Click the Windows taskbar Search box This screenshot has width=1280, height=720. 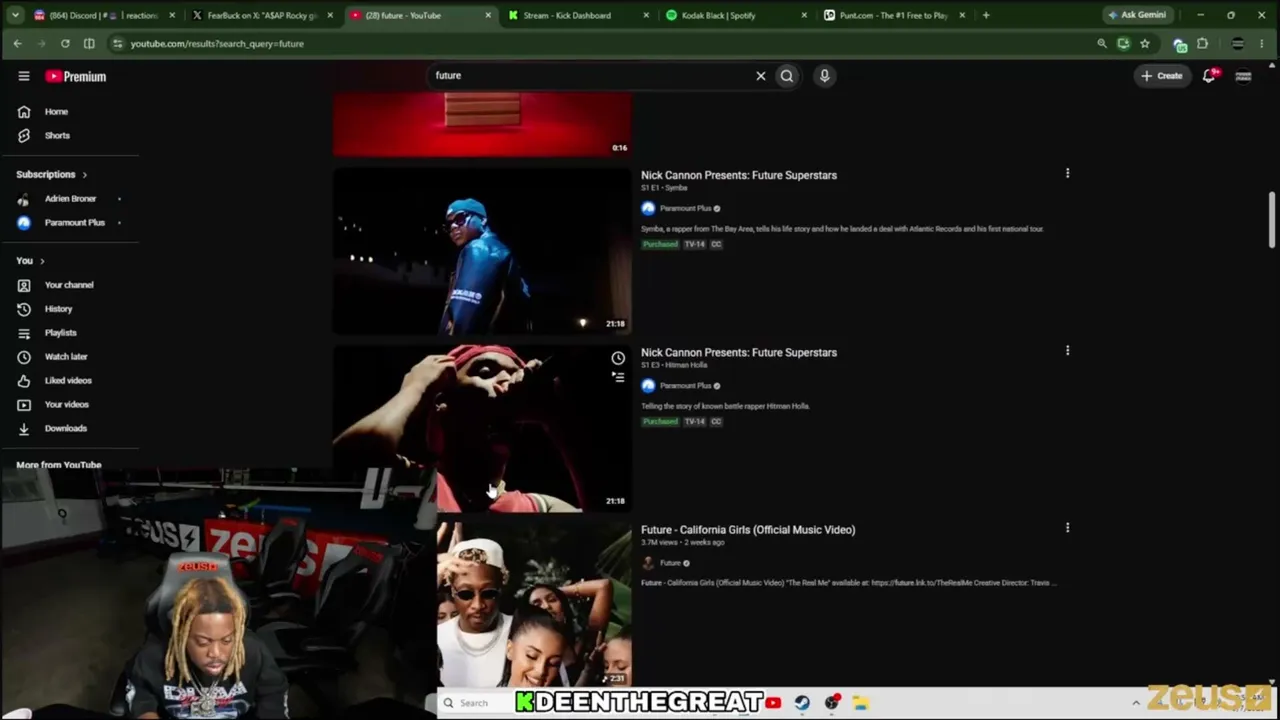tap(475, 703)
